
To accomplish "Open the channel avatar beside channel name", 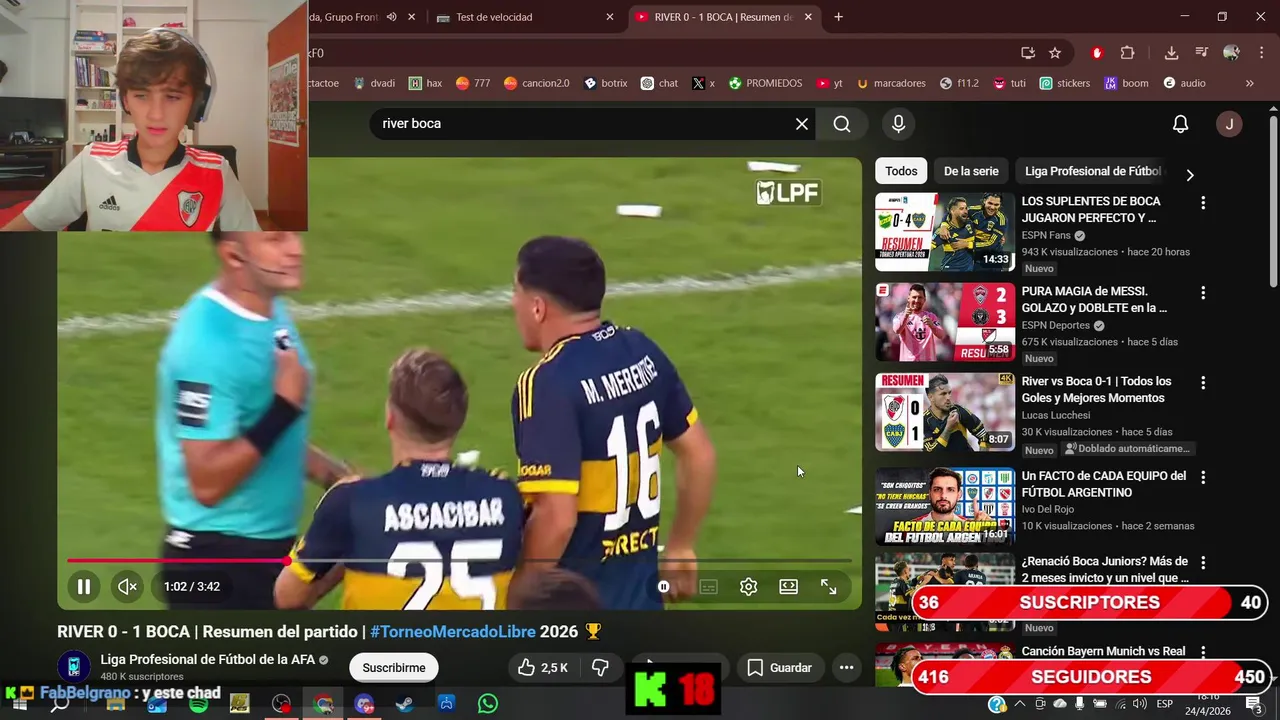I will click(73, 667).
